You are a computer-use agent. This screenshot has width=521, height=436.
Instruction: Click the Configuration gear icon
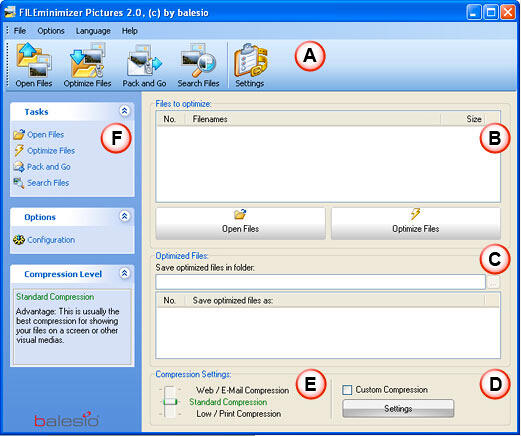(x=19, y=240)
